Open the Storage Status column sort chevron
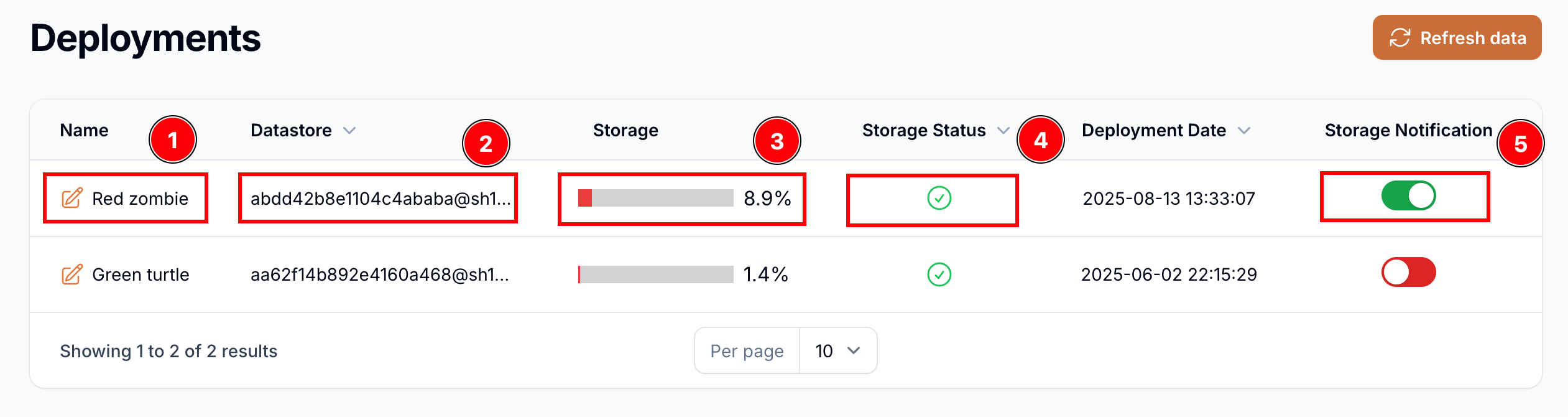1568x417 pixels. [1003, 131]
